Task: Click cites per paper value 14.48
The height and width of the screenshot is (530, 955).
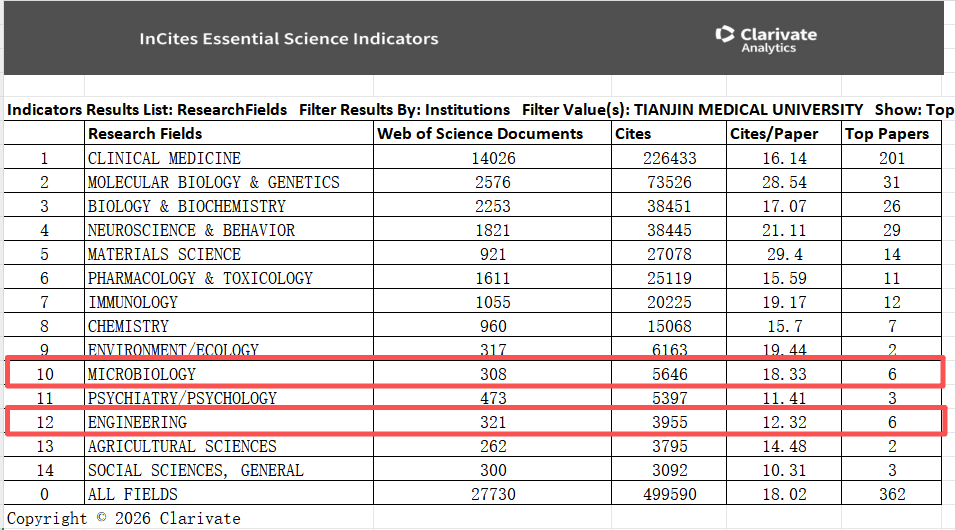Action: click(x=784, y=446)
